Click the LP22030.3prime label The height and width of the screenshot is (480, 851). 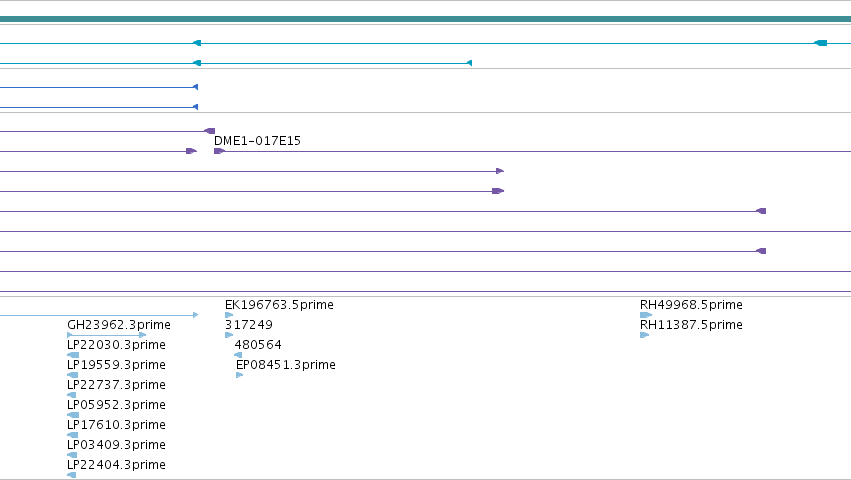[116, 345]
